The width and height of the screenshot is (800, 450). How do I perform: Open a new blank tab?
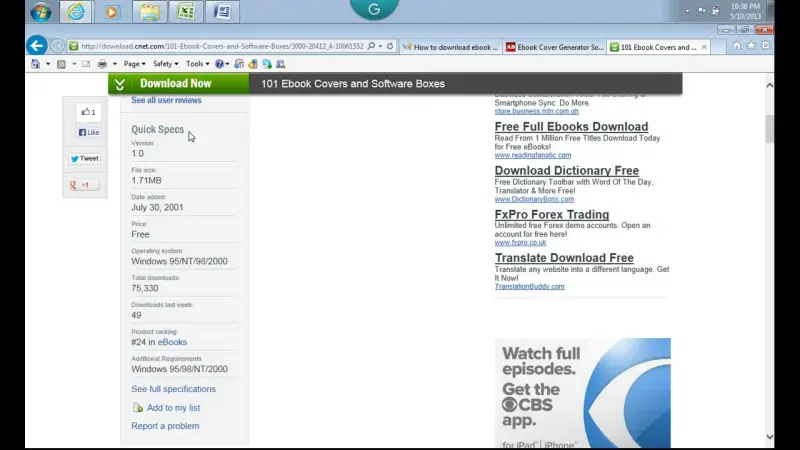pyautogui.click(x=718, y=47)
